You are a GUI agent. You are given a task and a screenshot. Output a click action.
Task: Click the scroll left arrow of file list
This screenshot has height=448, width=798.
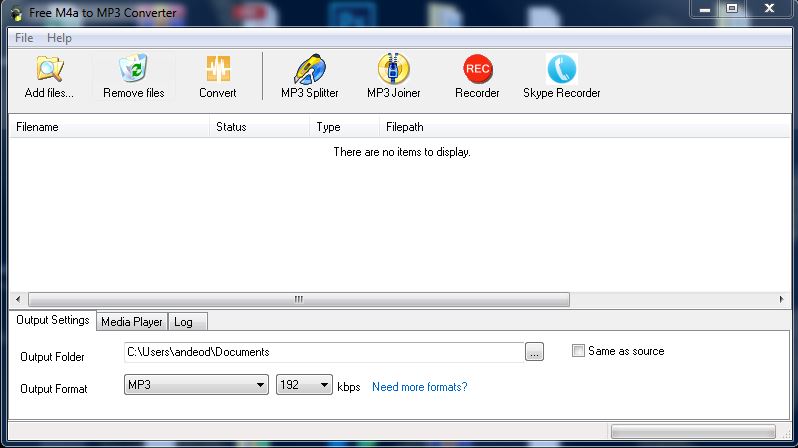pos(18,299)
